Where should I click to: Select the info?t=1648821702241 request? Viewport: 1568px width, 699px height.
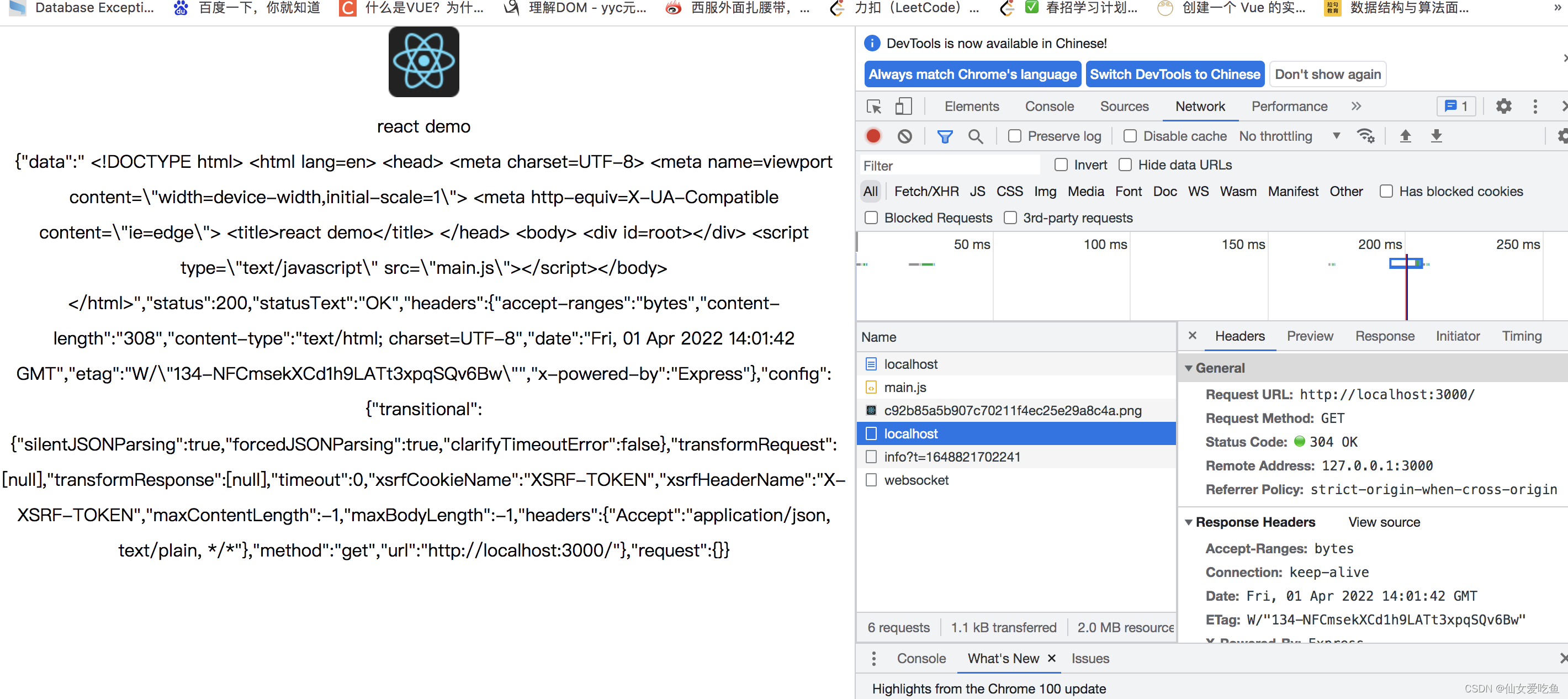click(x=1016, y=457)
